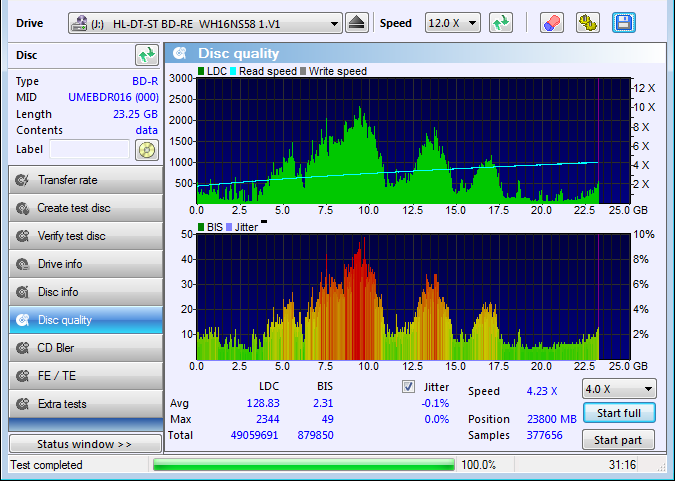This screenshot has height=481, width=675.
Task: Select the Disc quality test
Action: 86,320
